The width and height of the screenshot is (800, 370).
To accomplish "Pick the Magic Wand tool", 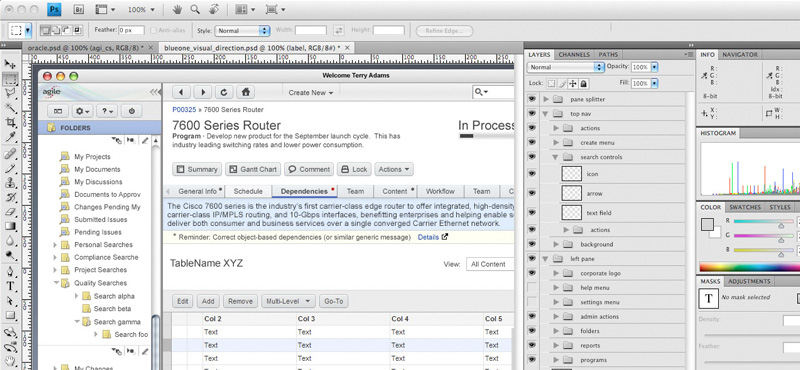I will click(10, 107).
